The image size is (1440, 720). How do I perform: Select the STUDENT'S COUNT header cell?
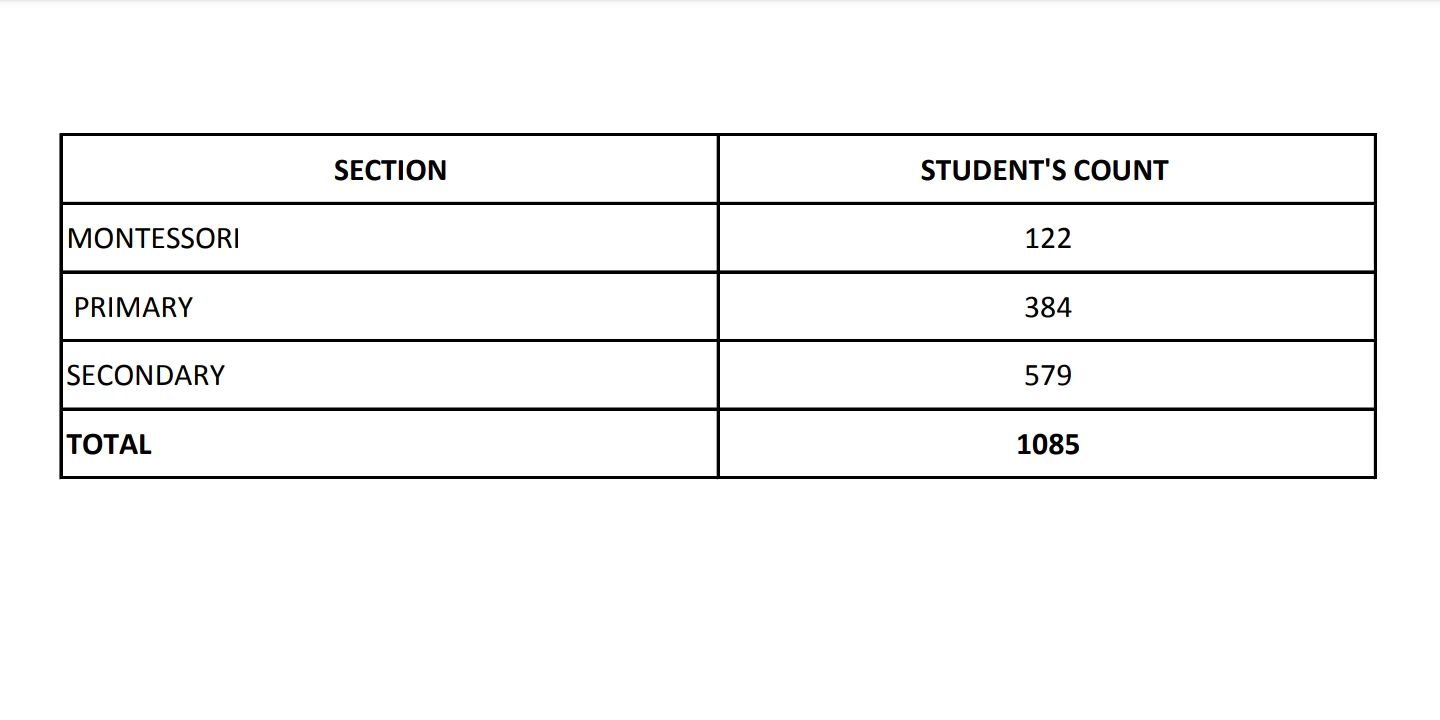(1044, 170)
